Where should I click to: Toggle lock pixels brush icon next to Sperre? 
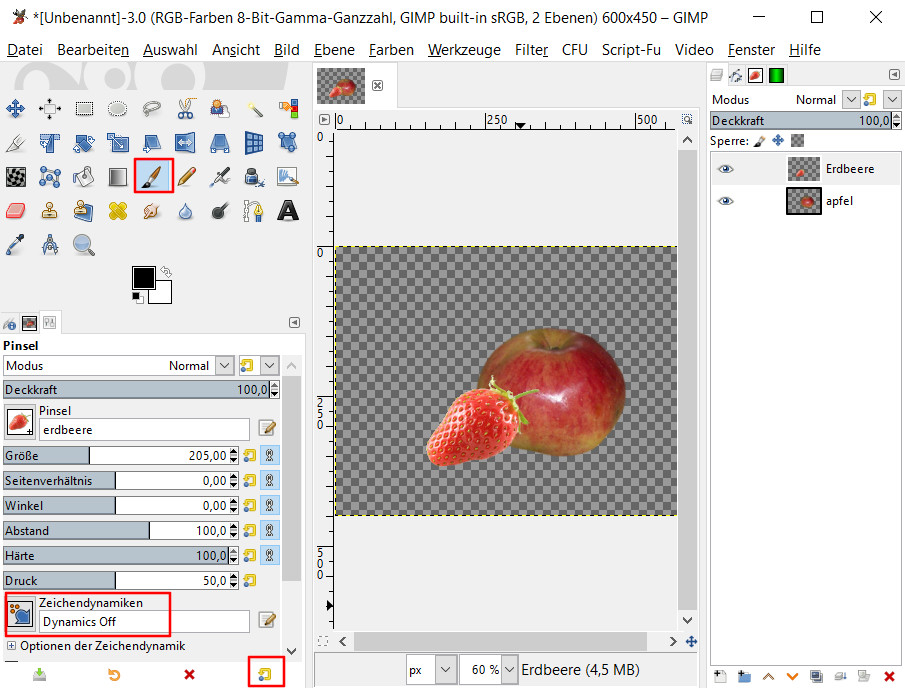[760, 140]
